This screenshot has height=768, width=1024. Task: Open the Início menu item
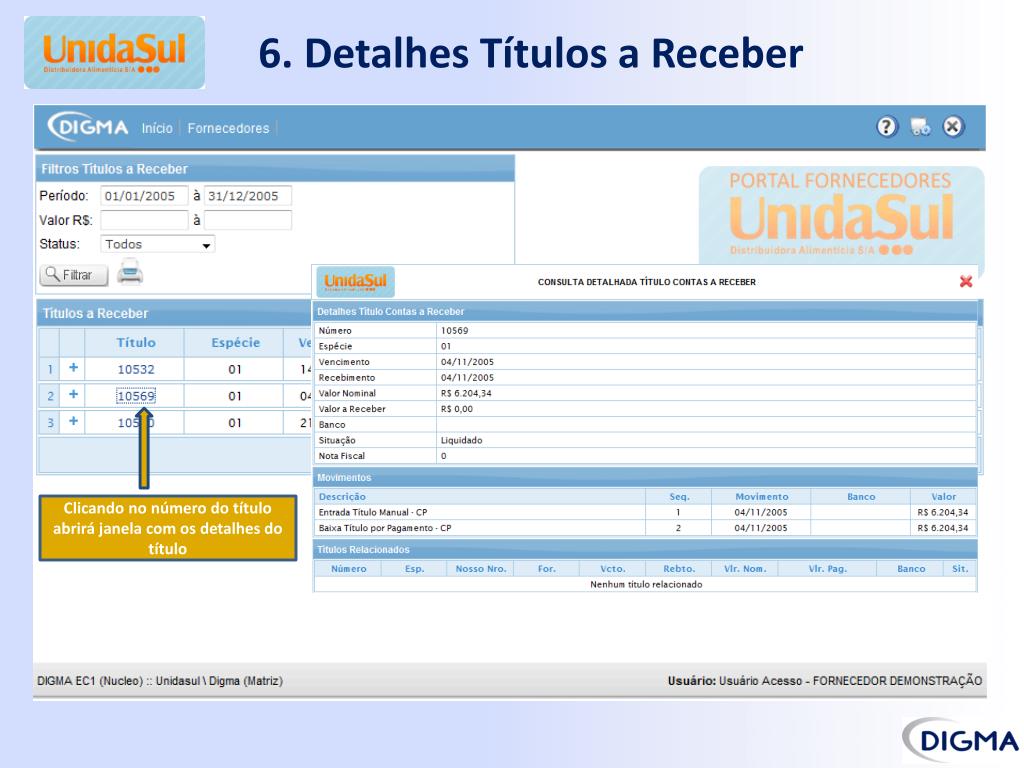(157, 128)
